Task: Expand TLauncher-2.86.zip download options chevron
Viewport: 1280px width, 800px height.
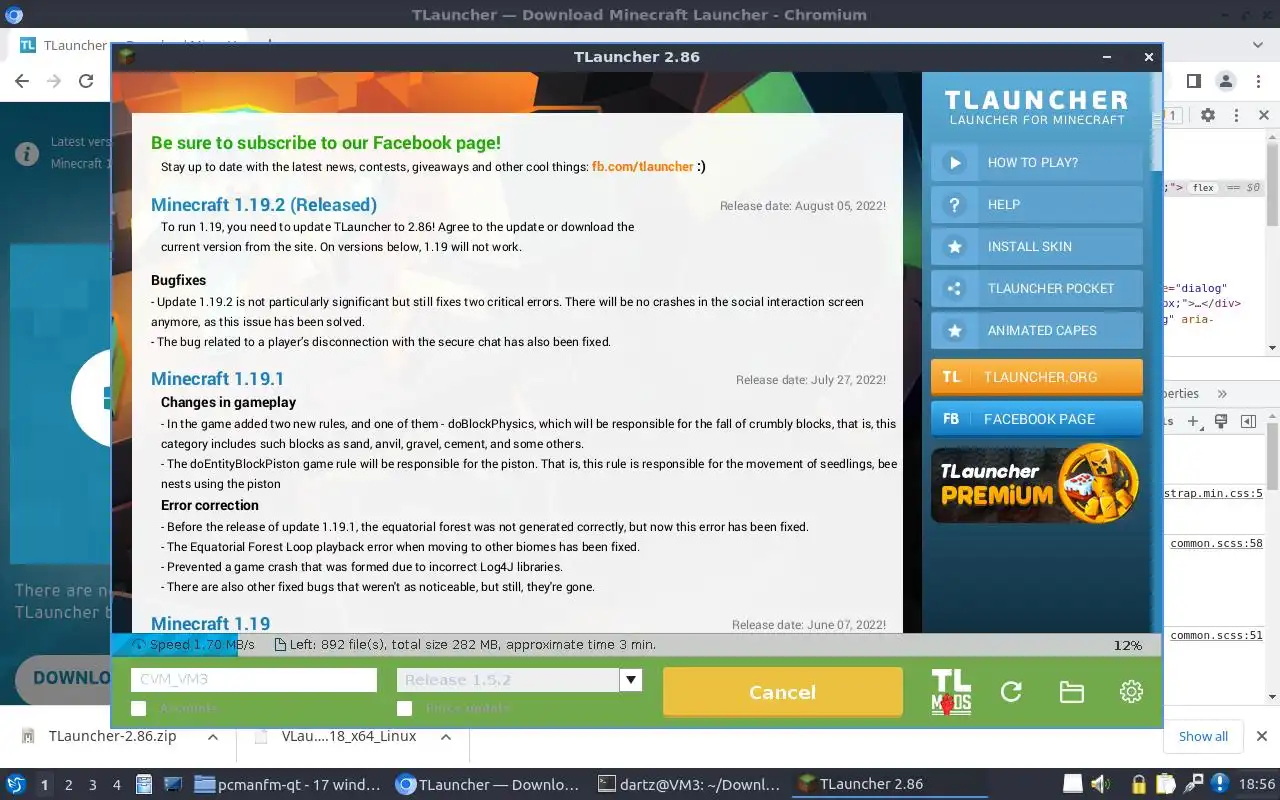Action: coord(213,737)
